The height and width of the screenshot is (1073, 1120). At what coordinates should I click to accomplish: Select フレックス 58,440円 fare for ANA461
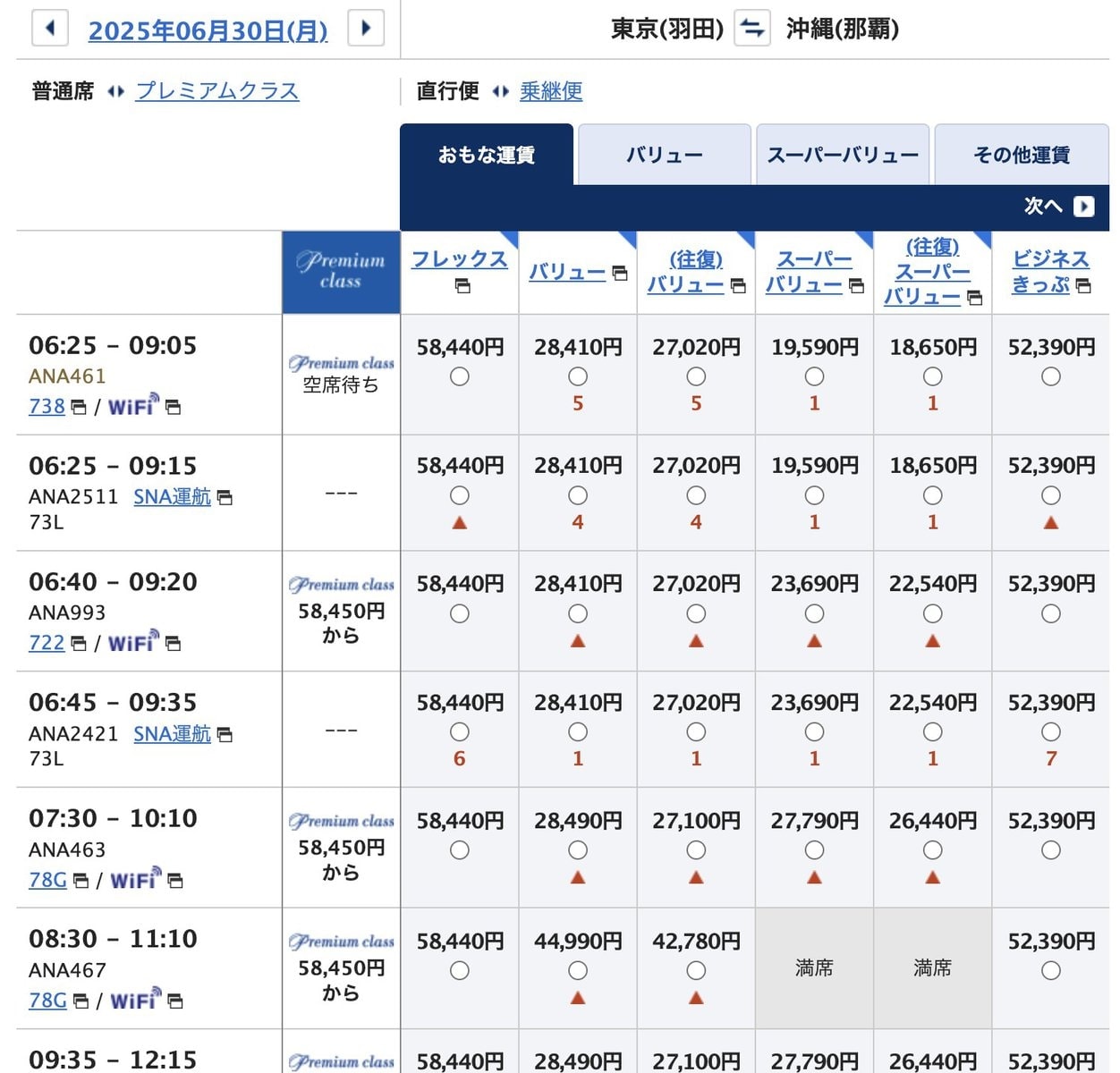coord(460,376)
